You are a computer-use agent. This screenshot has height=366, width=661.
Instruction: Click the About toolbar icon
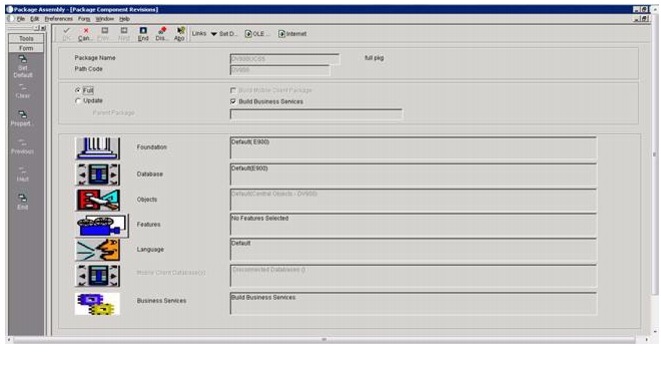180,30
